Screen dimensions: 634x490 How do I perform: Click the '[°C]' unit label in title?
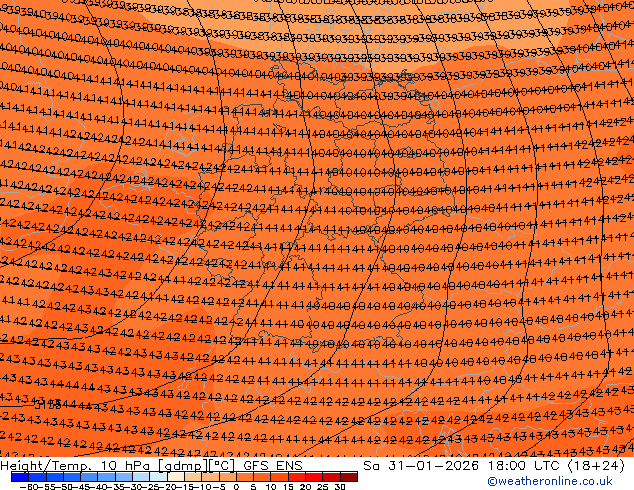point(222,466)
